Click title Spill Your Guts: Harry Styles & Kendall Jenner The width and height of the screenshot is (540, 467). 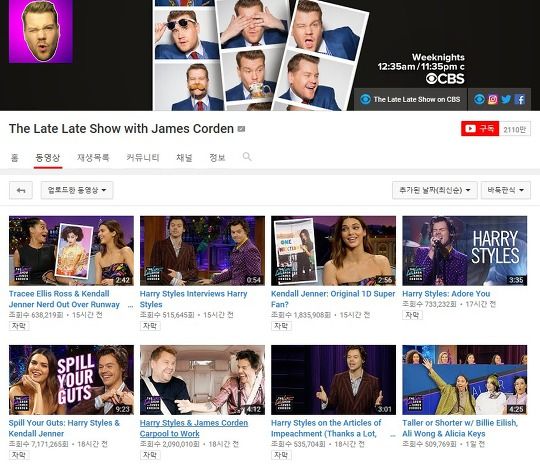coord(64,428)
